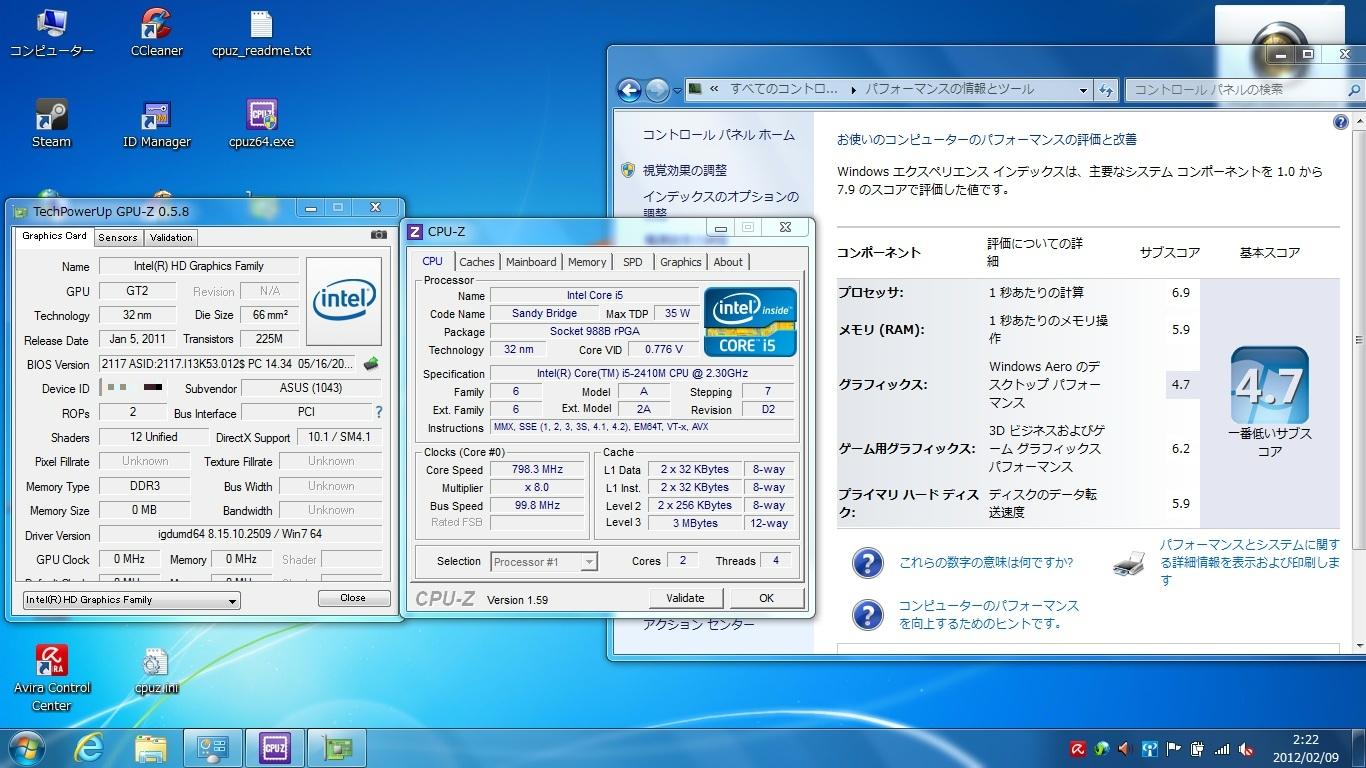Show the Memory tab in CPU-Z
This screenshot has height=768, width=1366.
click(587, 262)
